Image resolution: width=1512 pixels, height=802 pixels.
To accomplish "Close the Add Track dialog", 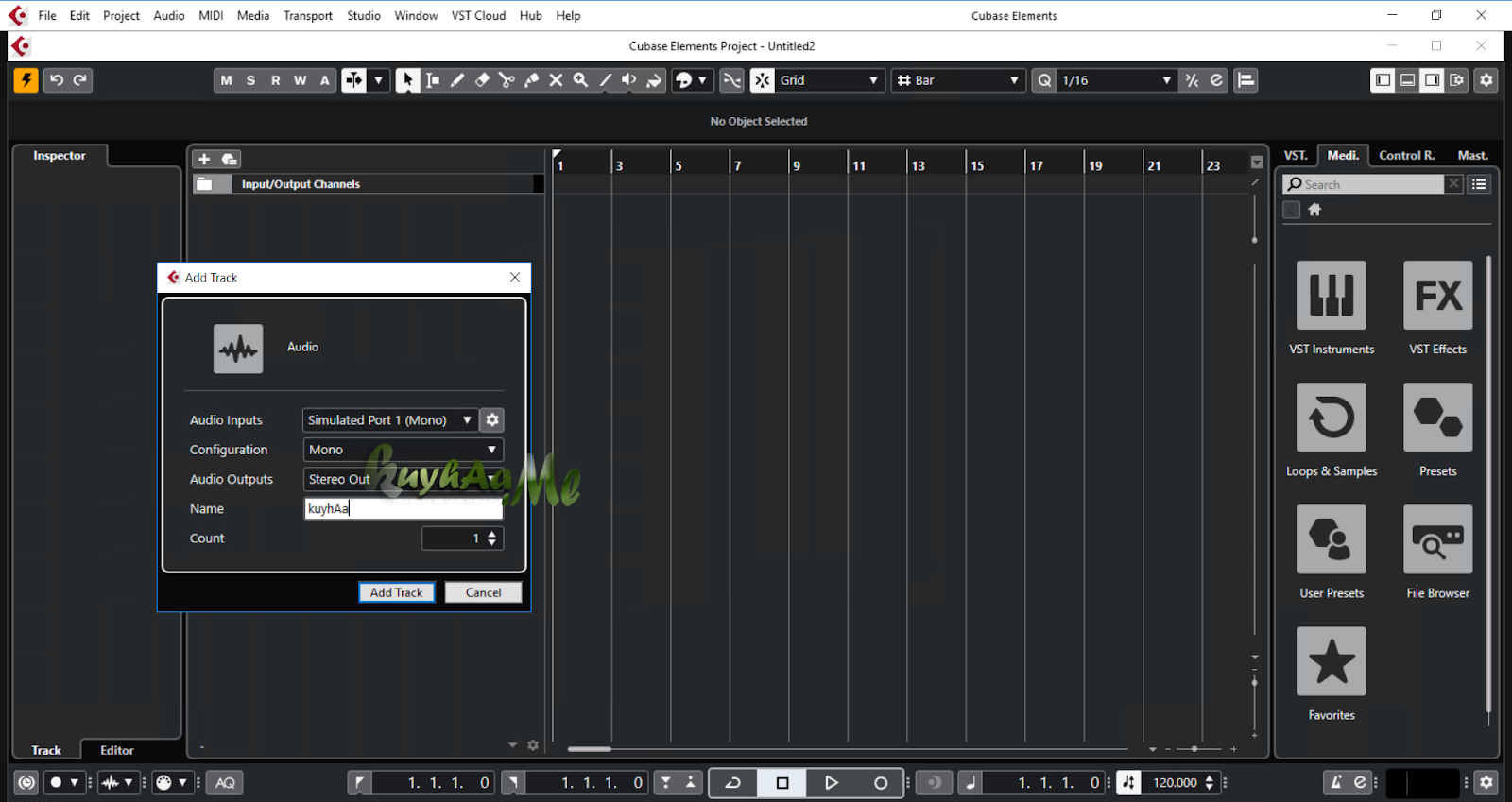I will [x=515, y=277].
